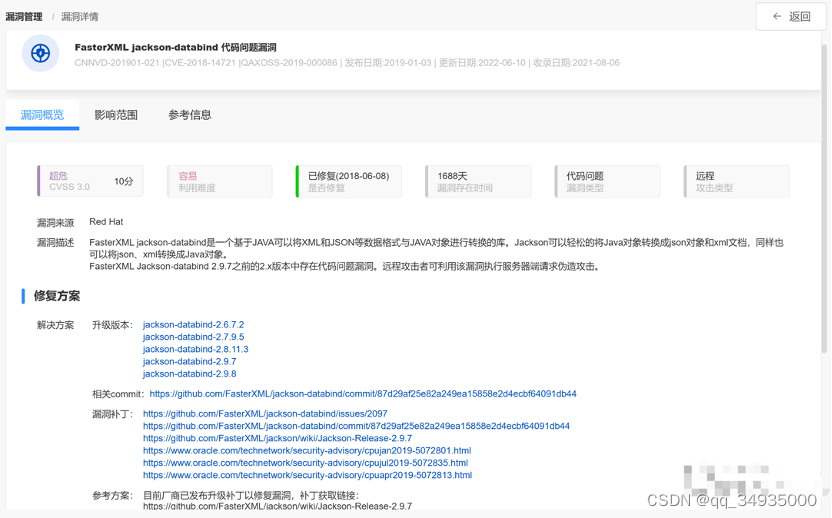Click the 容易 利用难度 card
Screen dimensions: 832x518
coord(220,181)
